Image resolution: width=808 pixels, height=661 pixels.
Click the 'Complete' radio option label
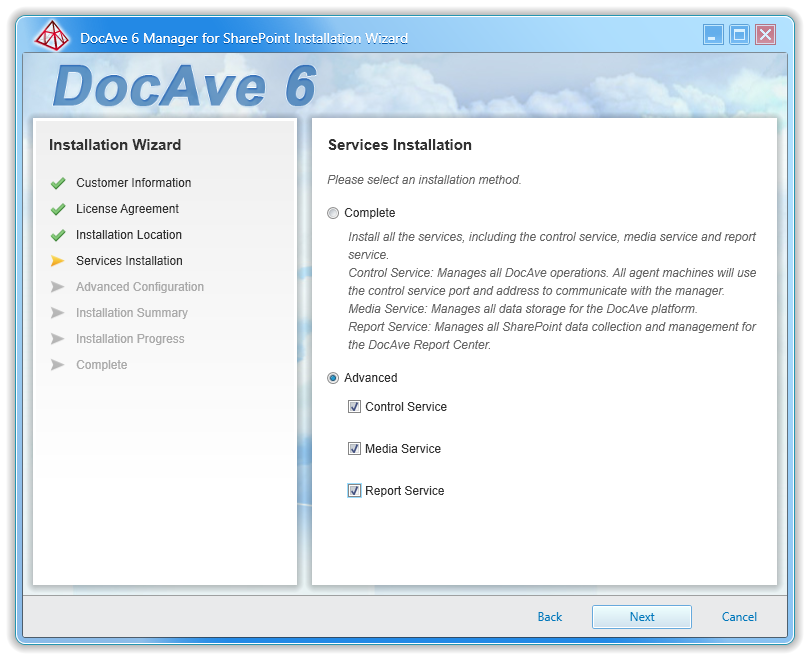coord(369,213)
